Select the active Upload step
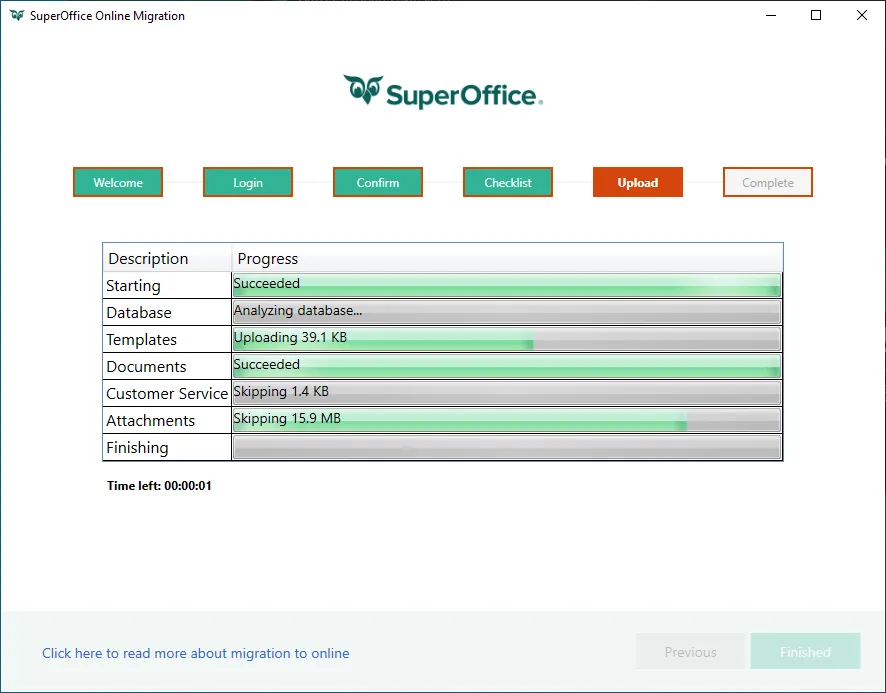 (638, 183)
